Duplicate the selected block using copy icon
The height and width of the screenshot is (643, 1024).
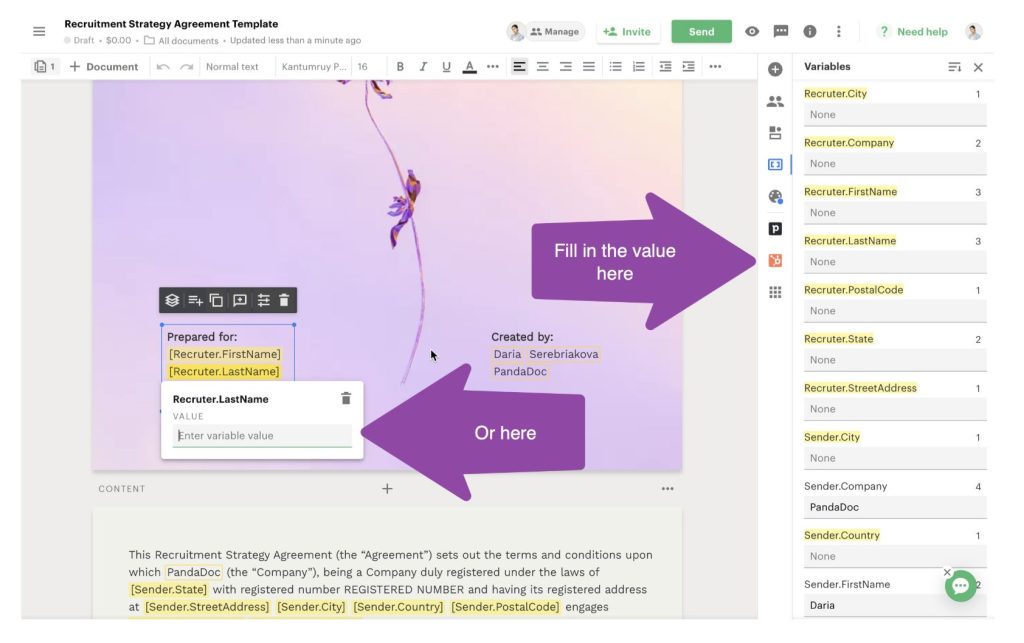216,300
